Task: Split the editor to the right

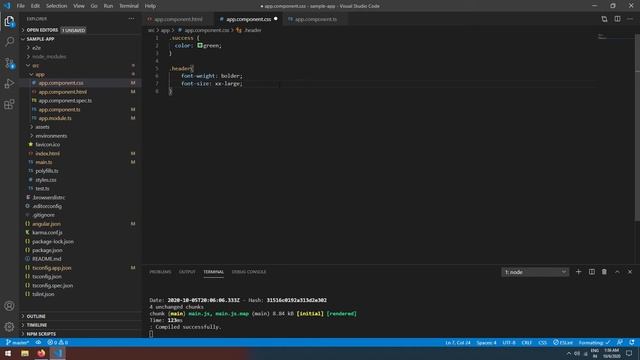Action: [x=617, y=19]
